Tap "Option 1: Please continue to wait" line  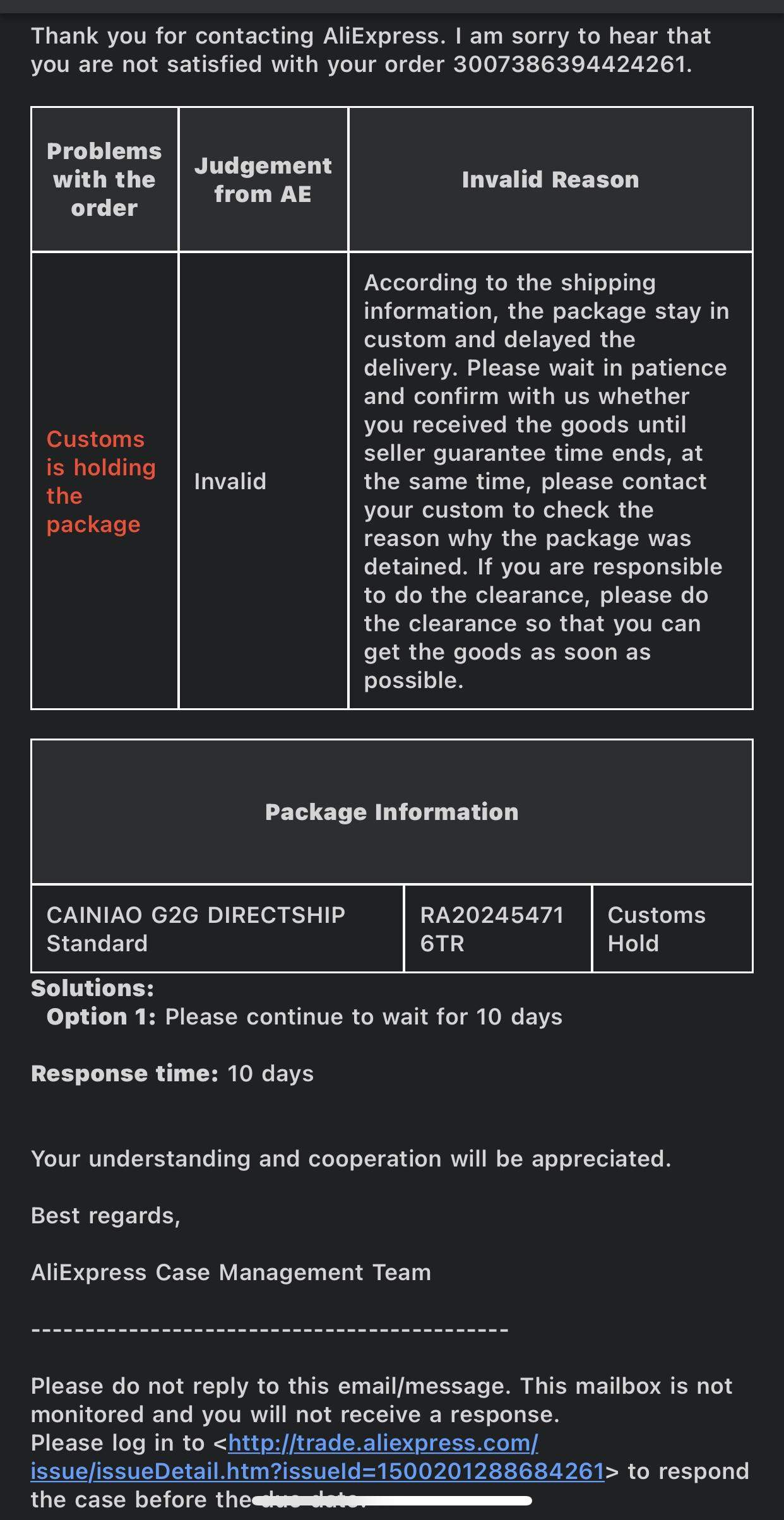[304, 1017]
